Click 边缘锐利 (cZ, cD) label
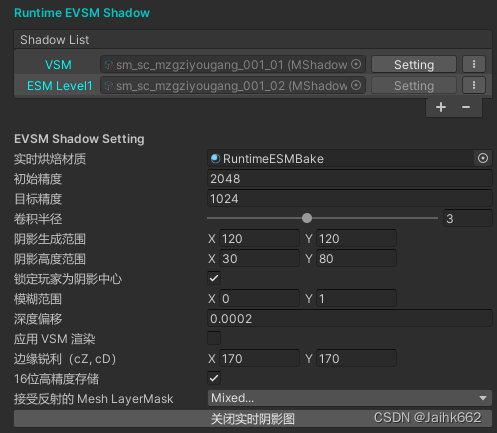497x433 pixels. point(65,359)
